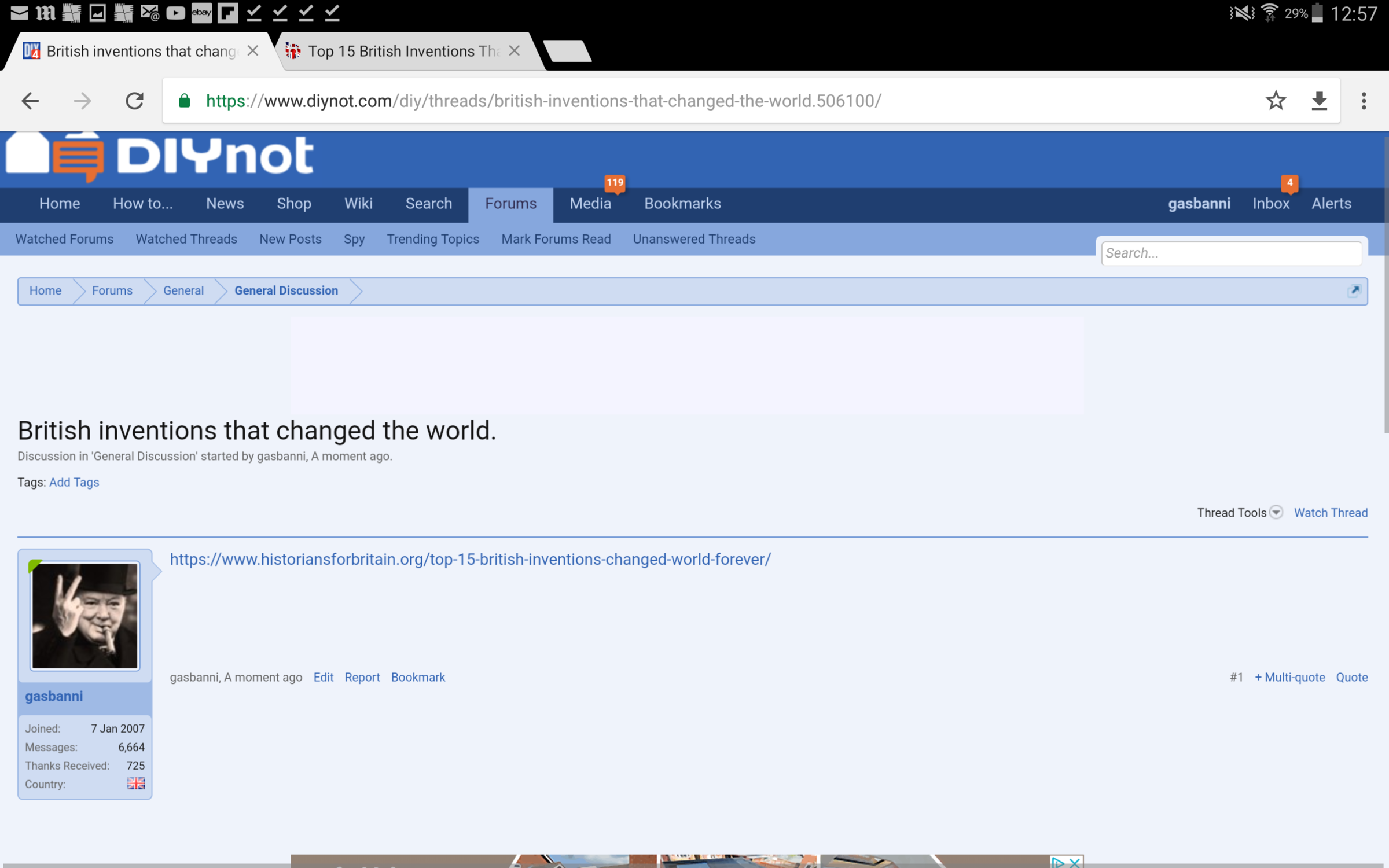1389x868 pixels.
Task: Click Watch Thread link
Action: point(1331,513)
